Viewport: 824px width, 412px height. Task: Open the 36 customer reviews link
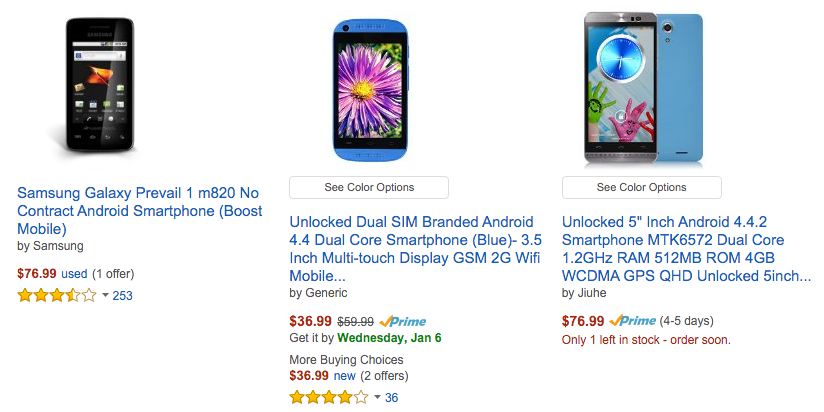[x=391, y=398]
